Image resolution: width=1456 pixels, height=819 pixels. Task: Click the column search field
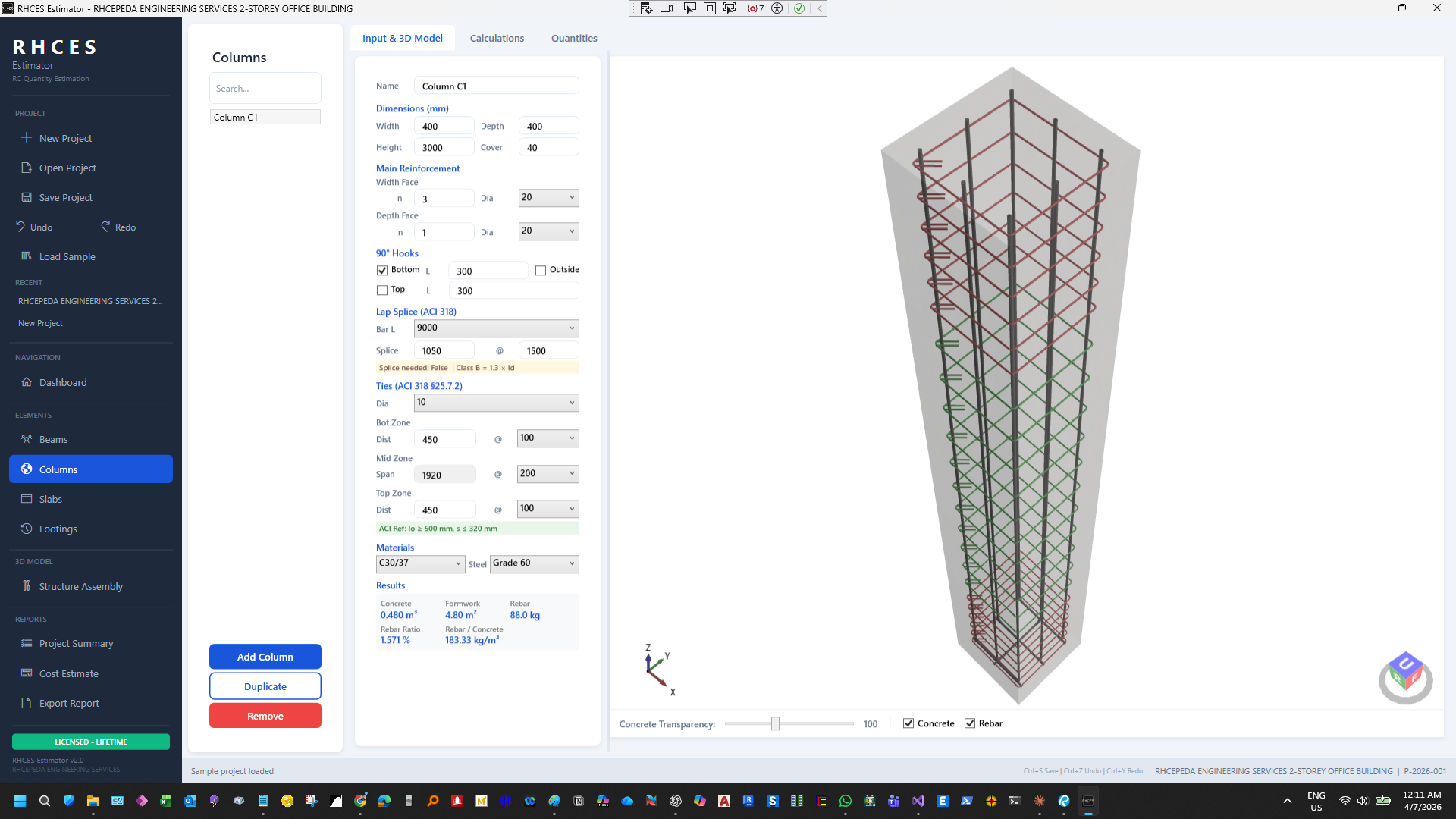[265, 88]
